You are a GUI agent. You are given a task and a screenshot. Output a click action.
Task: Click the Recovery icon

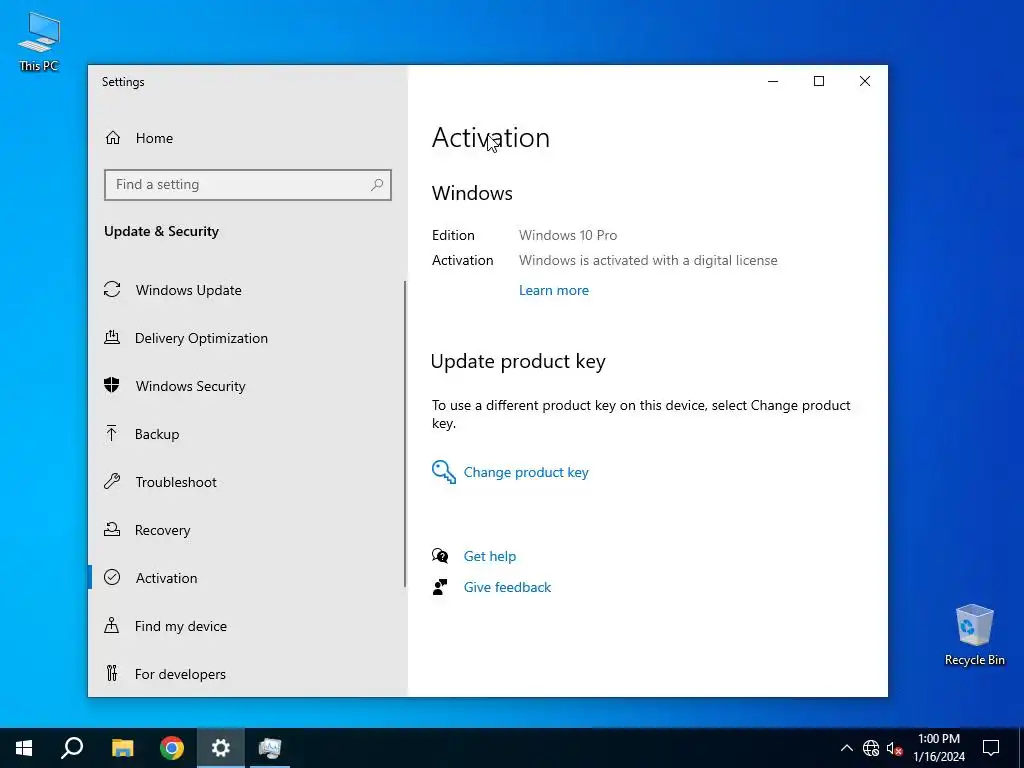[x=112, y=530]
